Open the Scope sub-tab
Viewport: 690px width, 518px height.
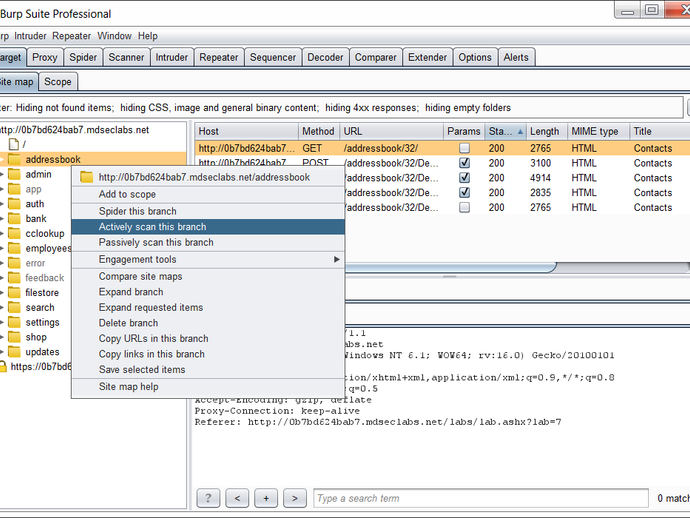[x=58, y=82]
